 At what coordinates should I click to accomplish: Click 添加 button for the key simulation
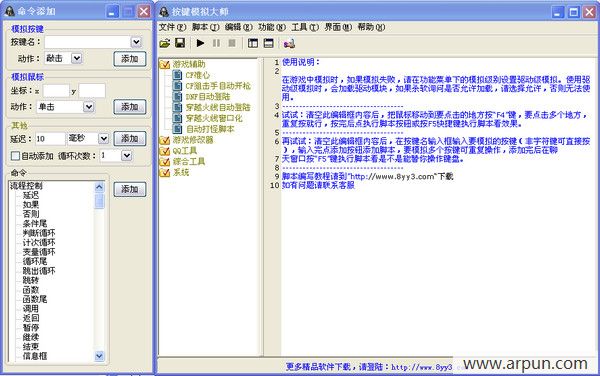[x=130, y=59]
